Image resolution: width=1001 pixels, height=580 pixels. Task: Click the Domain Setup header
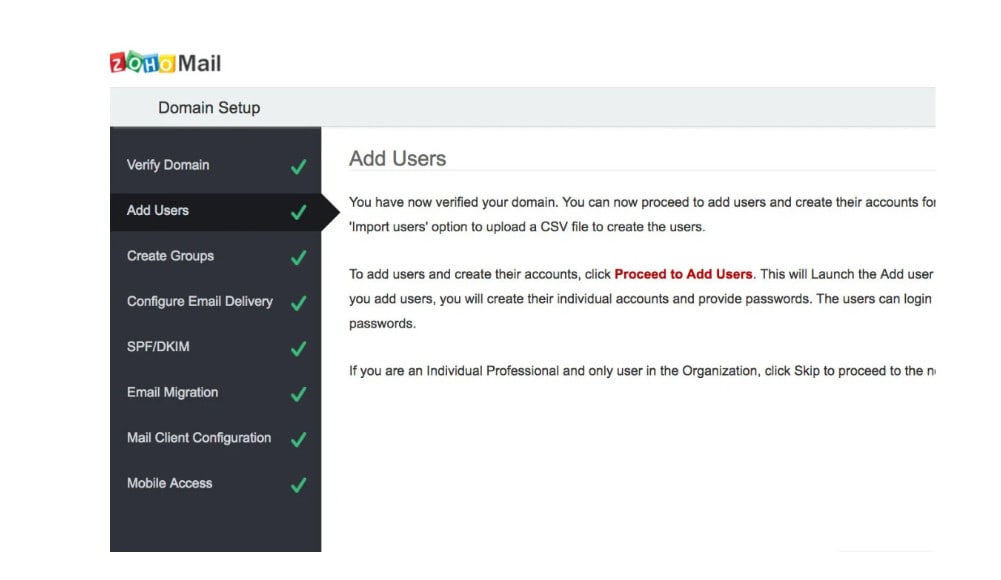coord(209,107)
